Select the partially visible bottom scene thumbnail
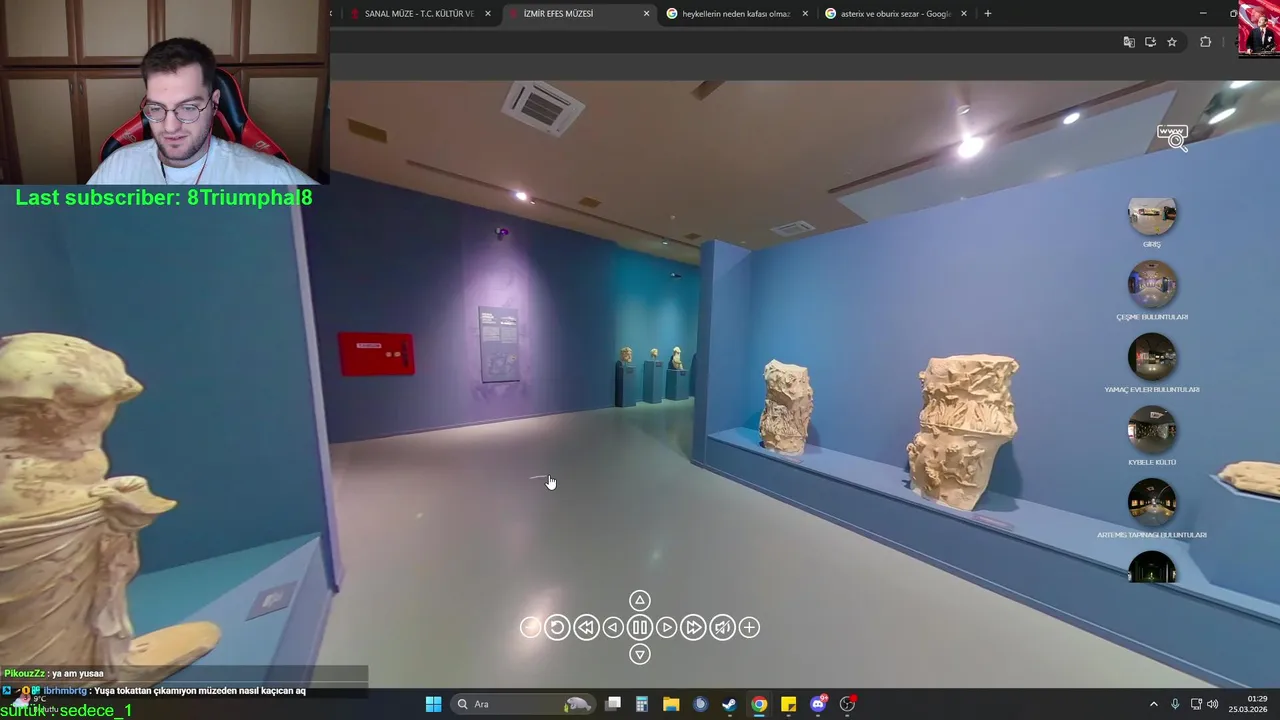The height and width of the screenshot is (720, 1280). click(1152, 567)
